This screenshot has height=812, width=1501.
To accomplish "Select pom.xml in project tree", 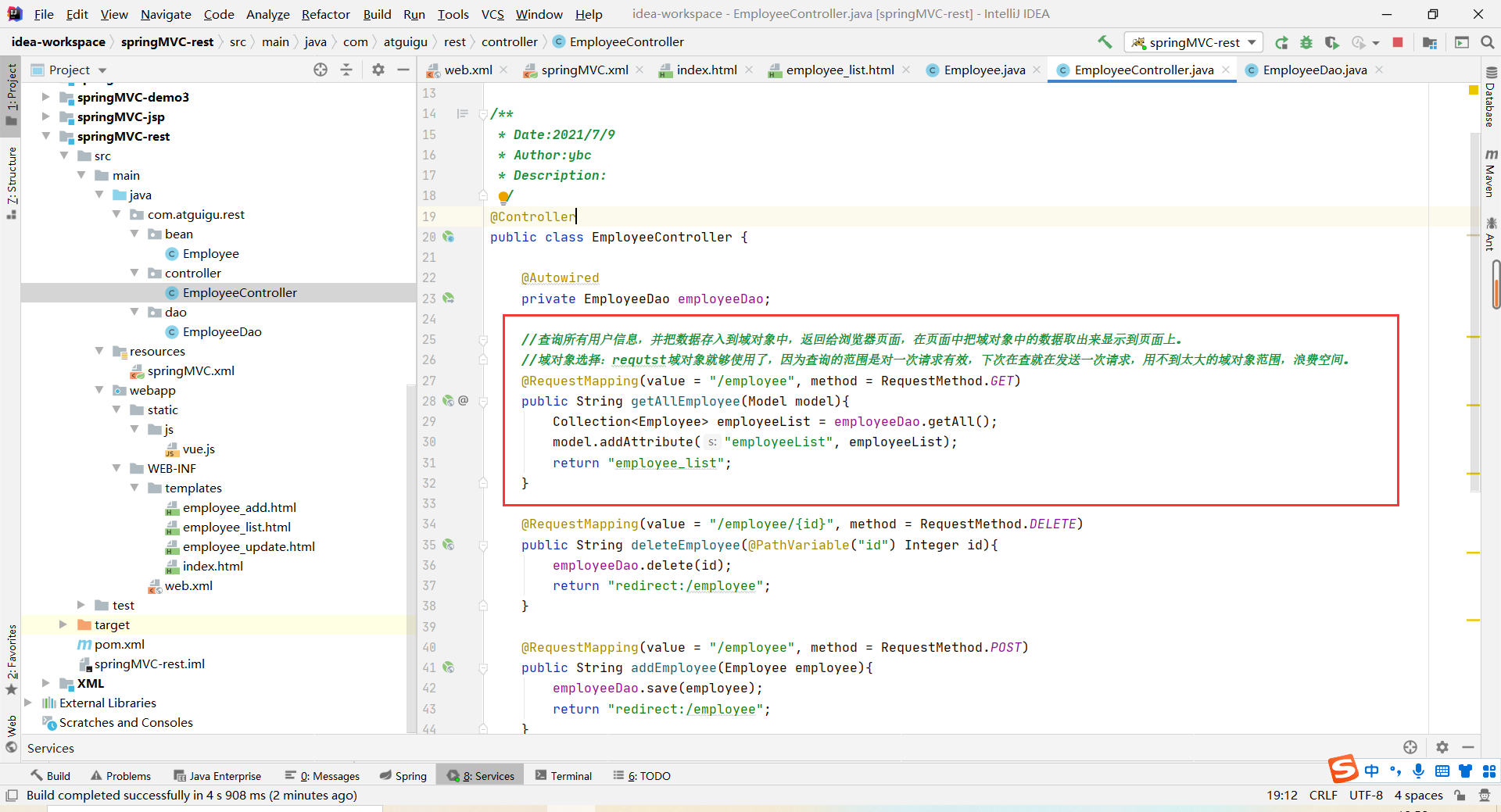I will [x=120, y=644].
